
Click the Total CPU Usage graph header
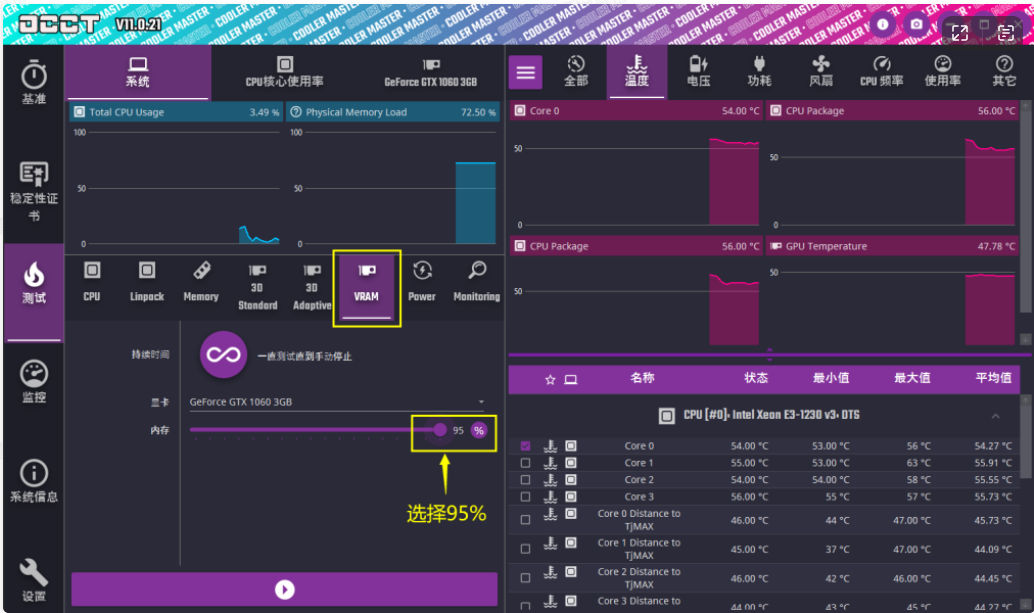(x=176, y=112)
